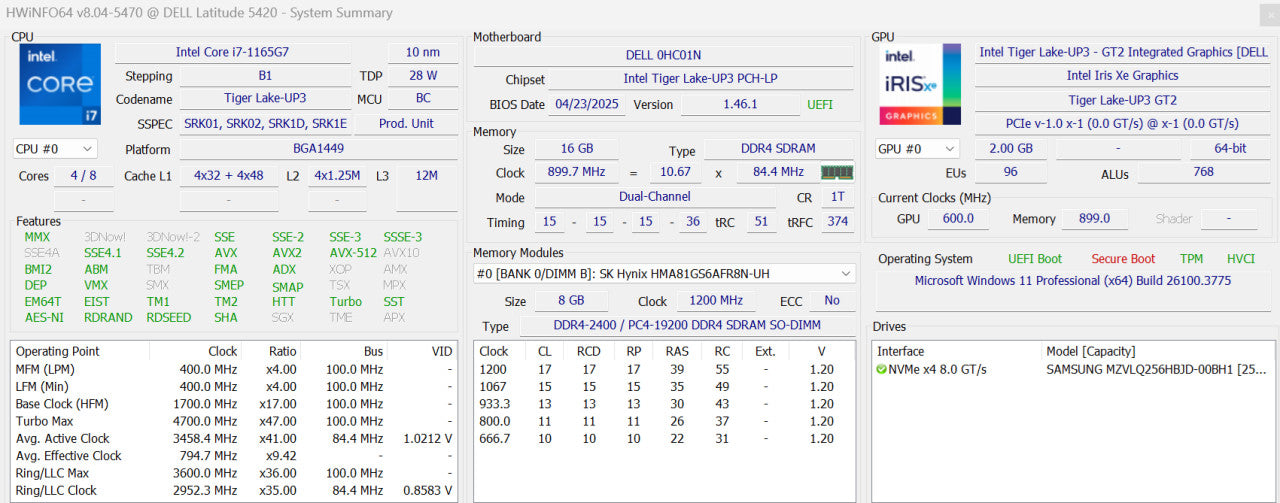The image size is (1280, 503).
Task: Click the green NVMe drive status icon
Action: point(881,369)
